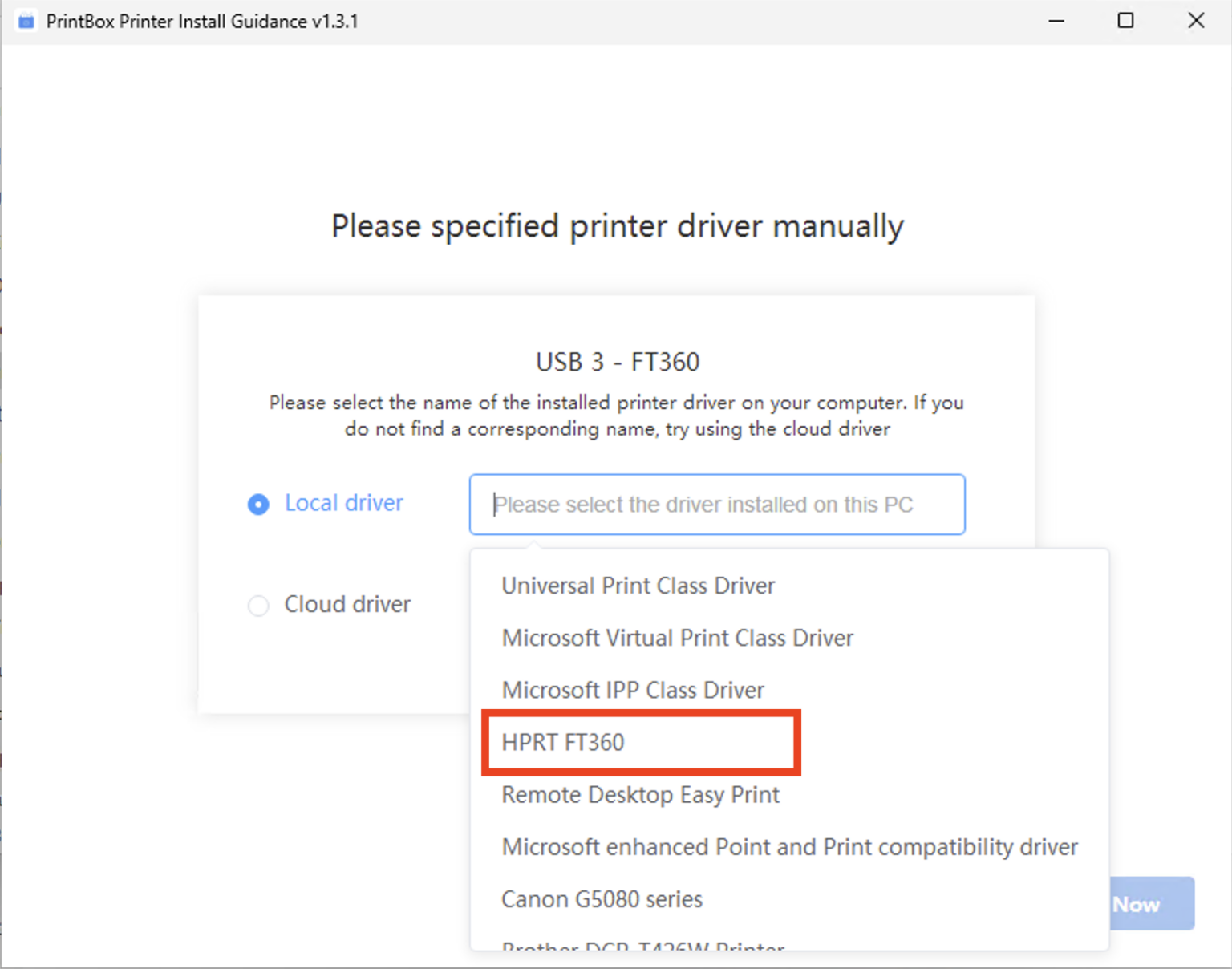The image size is (1232, 969).
Task: Maximize the PrintBox Install Guidance window
Action: point(1125,20)
